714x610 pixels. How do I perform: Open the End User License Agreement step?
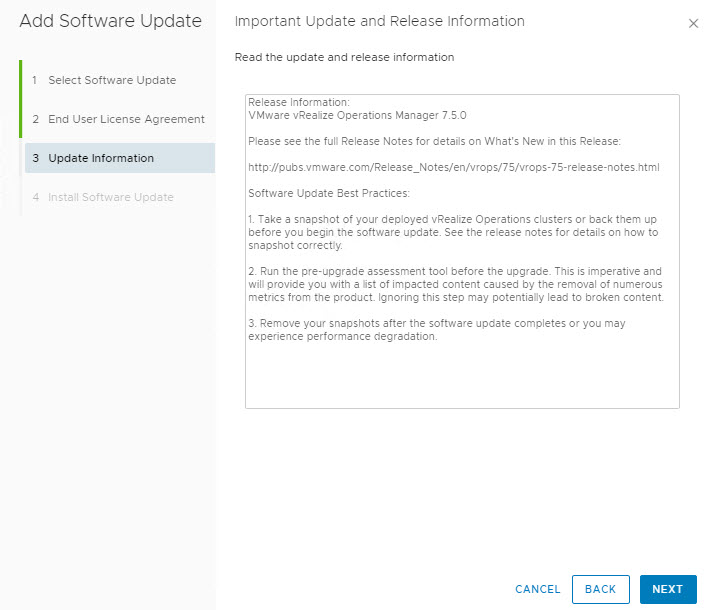pos(125,119)
